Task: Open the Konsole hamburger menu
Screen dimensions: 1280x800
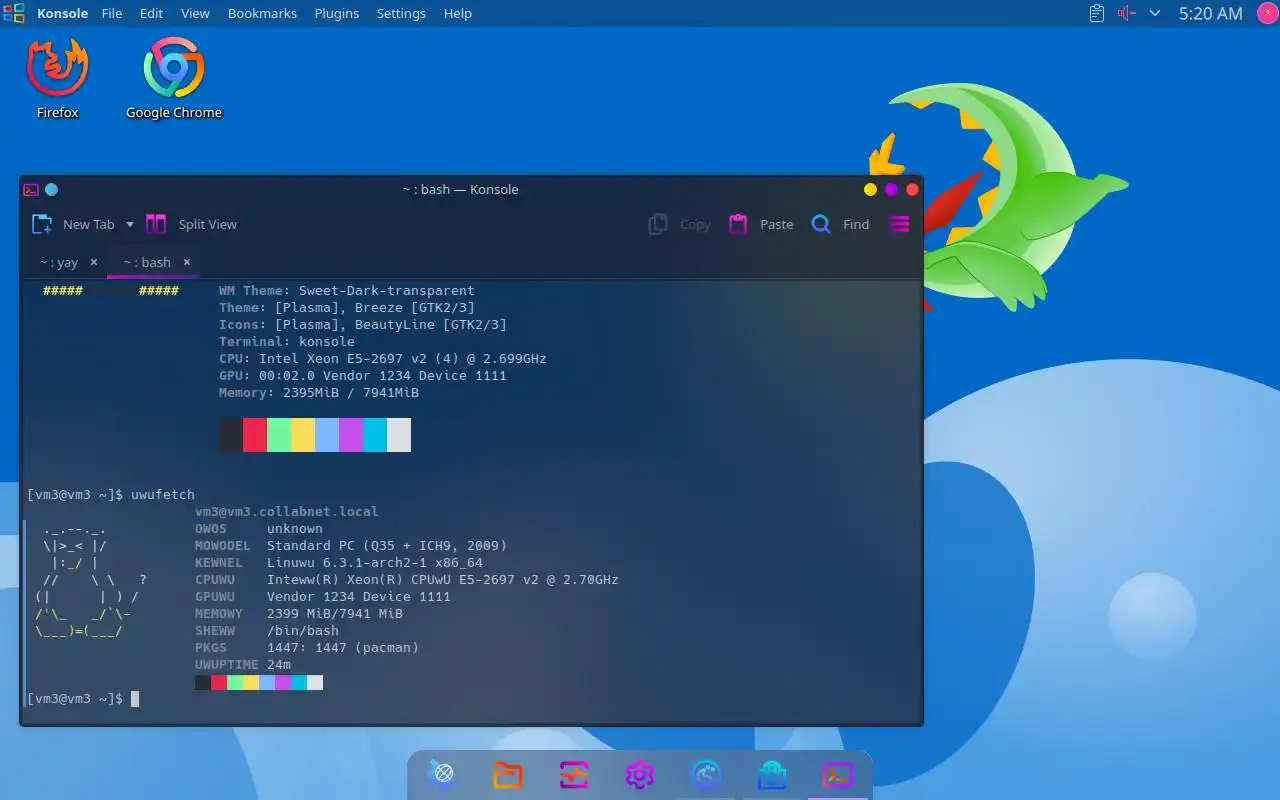Action: (899, 224)
